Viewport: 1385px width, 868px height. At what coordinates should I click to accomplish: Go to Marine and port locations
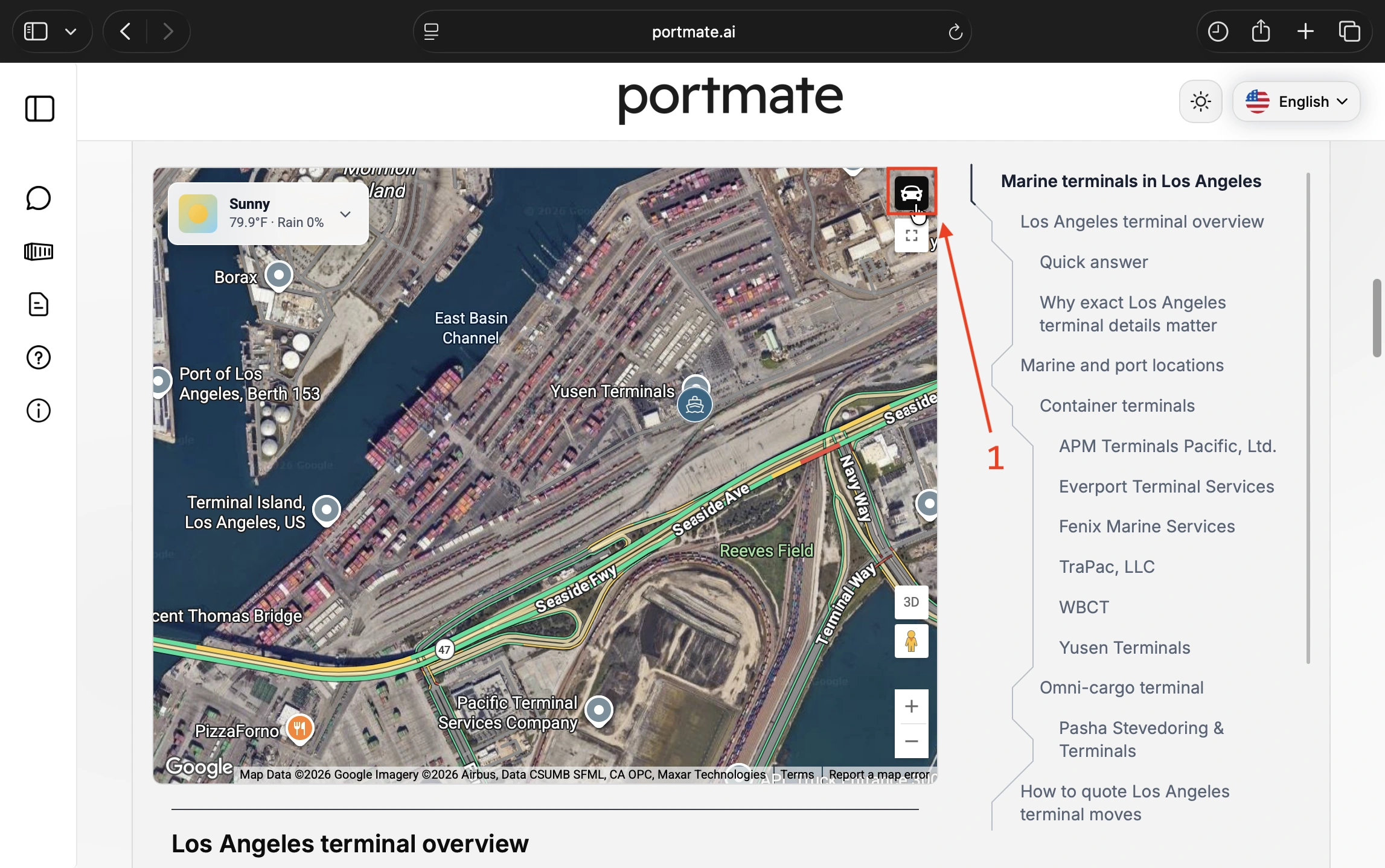click(x=1122, y=365)
